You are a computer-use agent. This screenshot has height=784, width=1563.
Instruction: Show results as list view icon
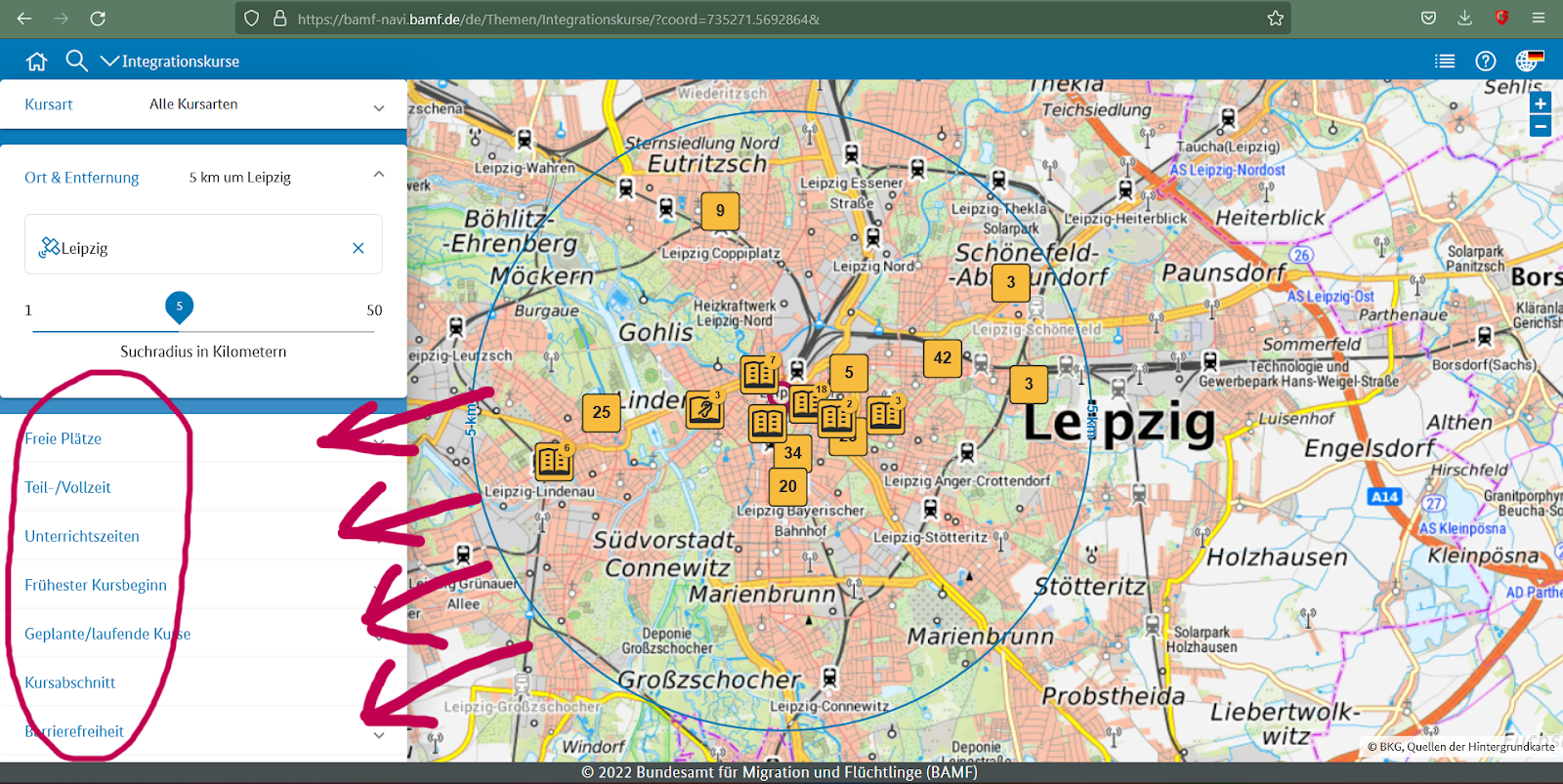pos(1445,62)
